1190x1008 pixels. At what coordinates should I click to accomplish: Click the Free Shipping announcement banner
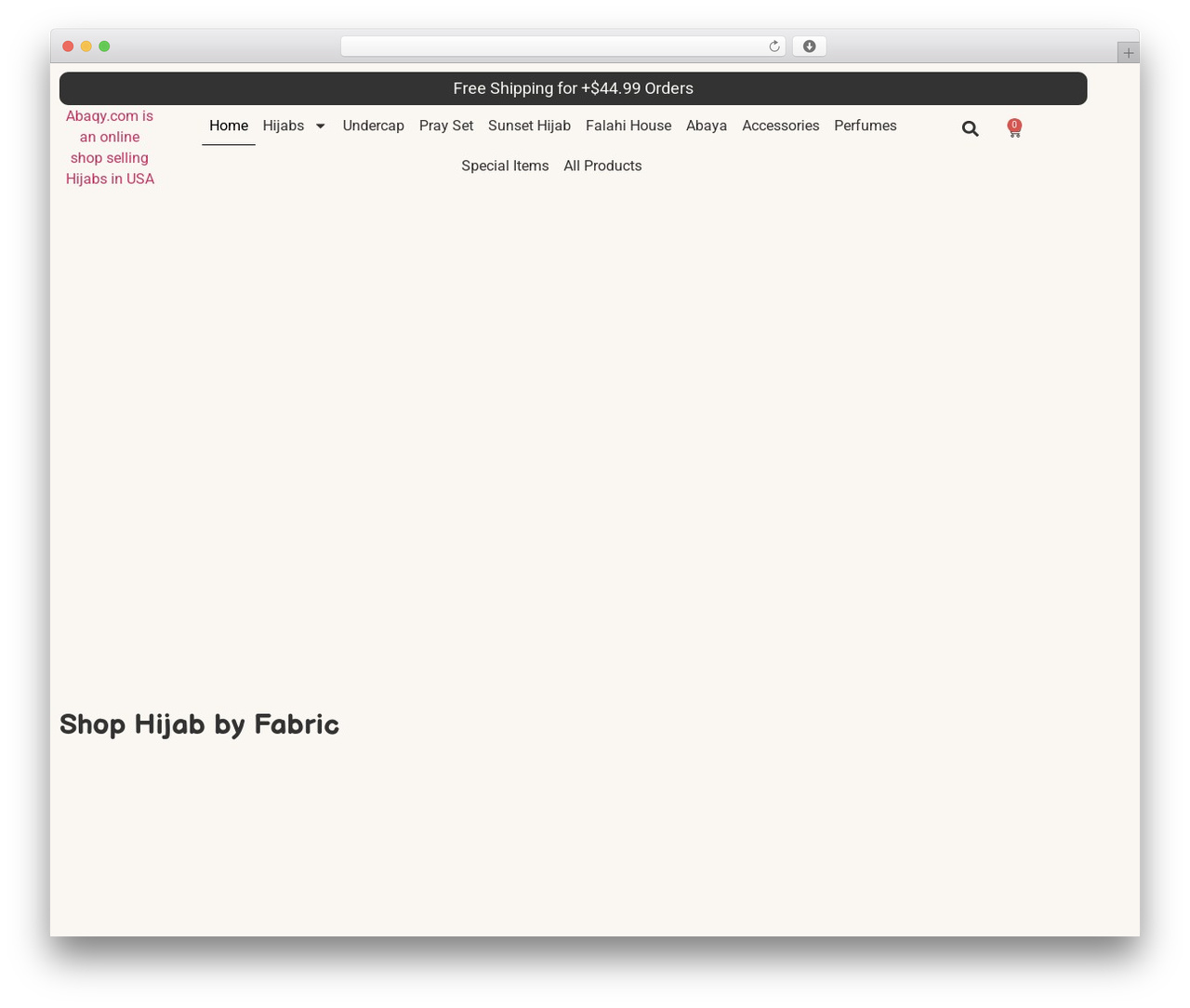click(573, 88)
